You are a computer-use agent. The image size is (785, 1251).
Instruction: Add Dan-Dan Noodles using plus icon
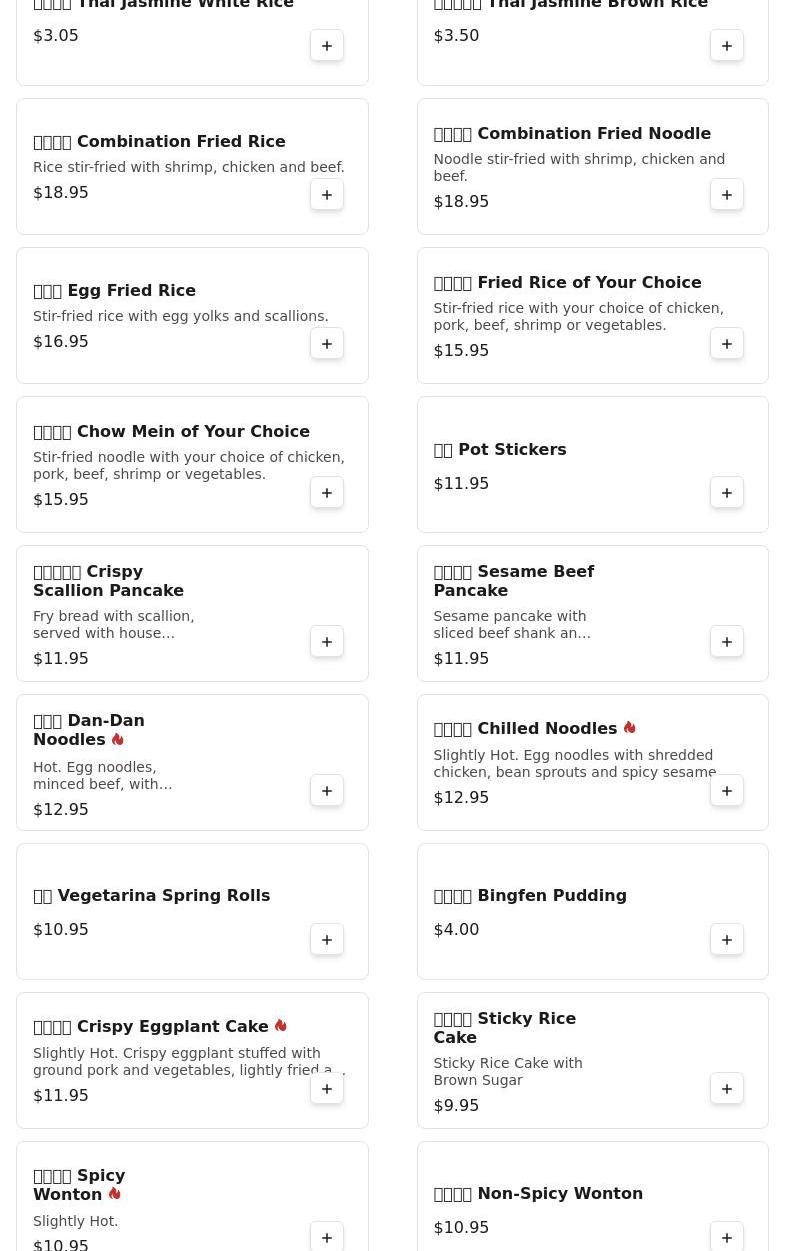point(327,791)
